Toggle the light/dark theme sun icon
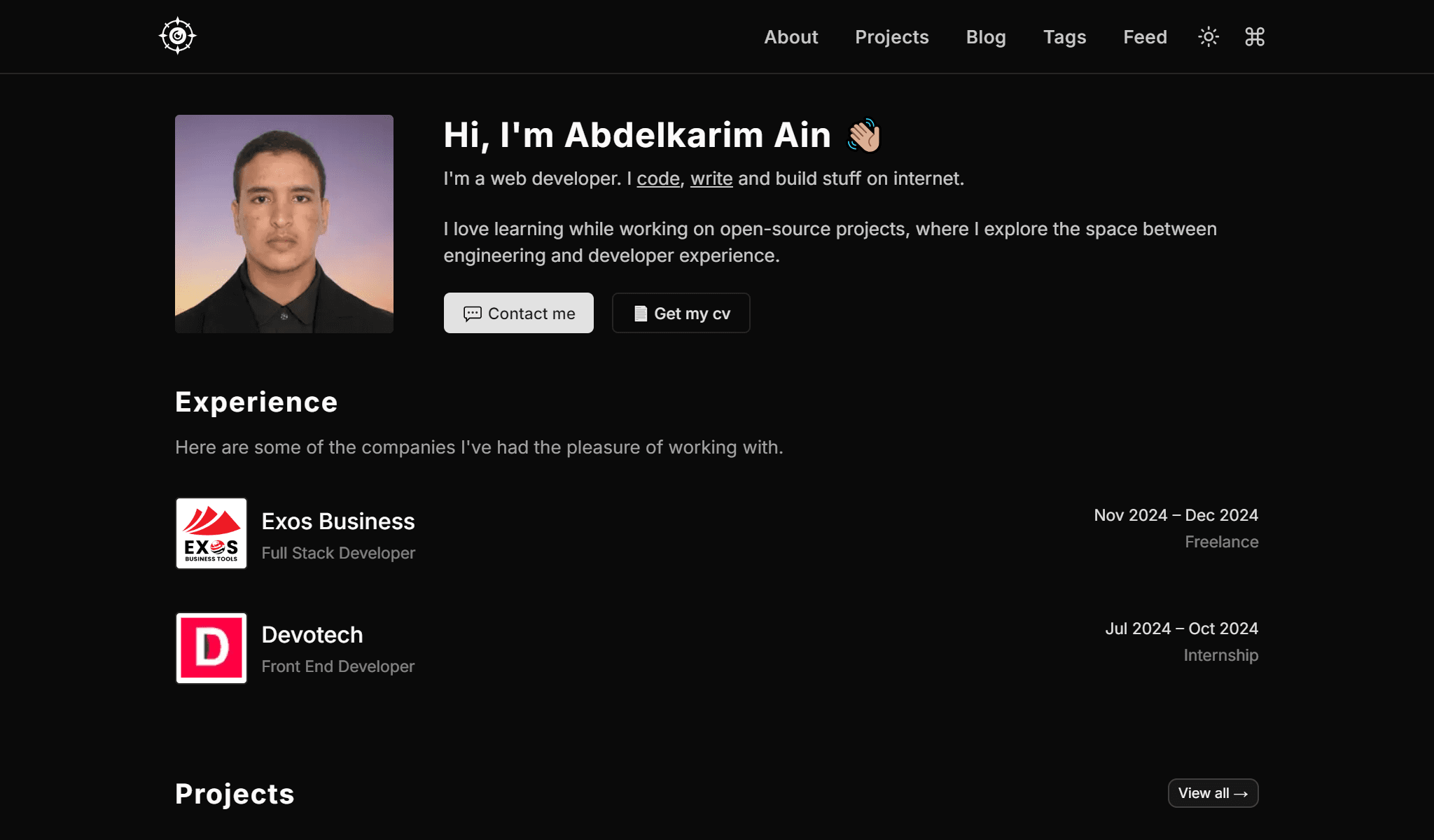Viewport: 1434px width, 840px height. click(1208, 36)
